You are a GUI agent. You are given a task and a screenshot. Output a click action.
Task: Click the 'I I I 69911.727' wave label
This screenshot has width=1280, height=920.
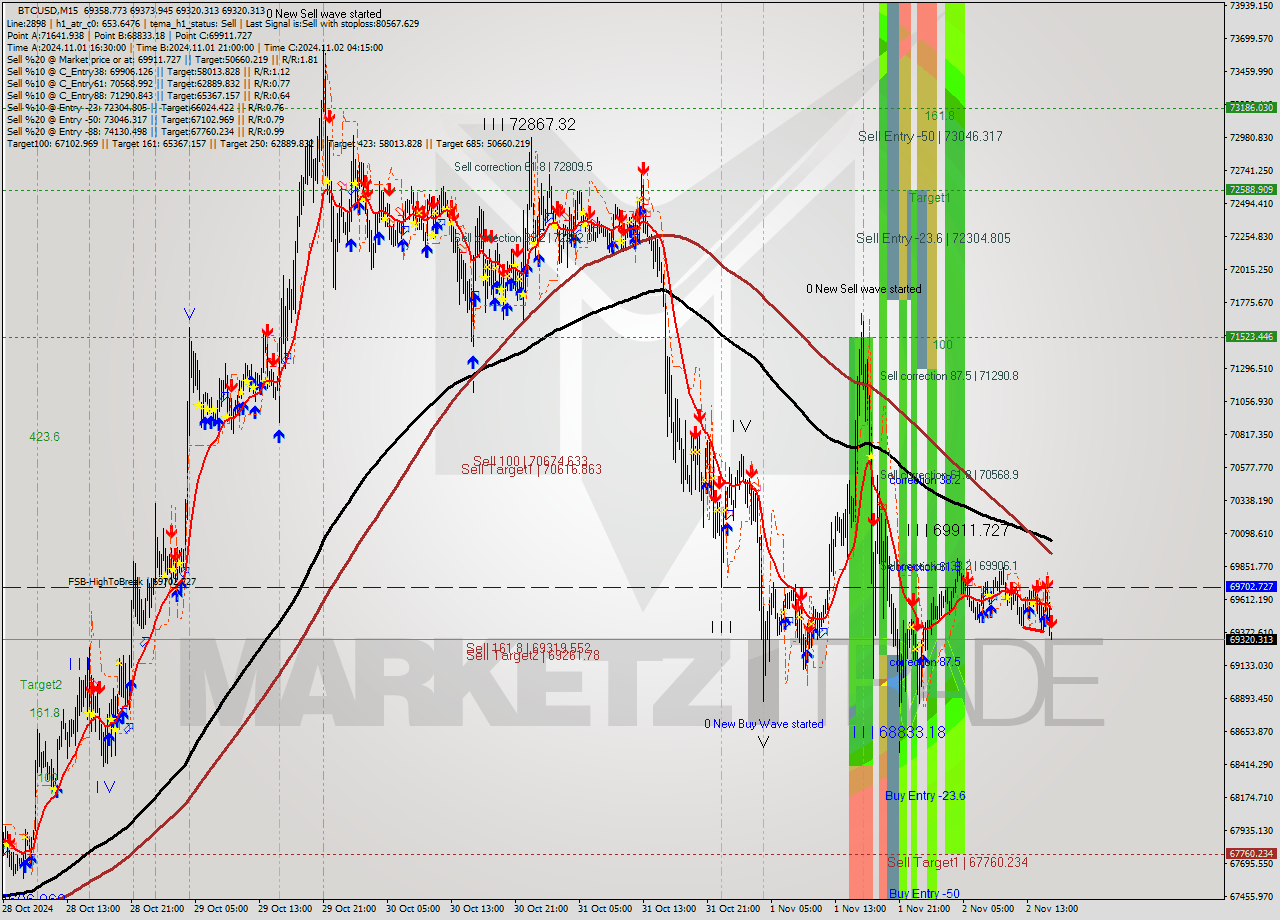tap(958, 530)
